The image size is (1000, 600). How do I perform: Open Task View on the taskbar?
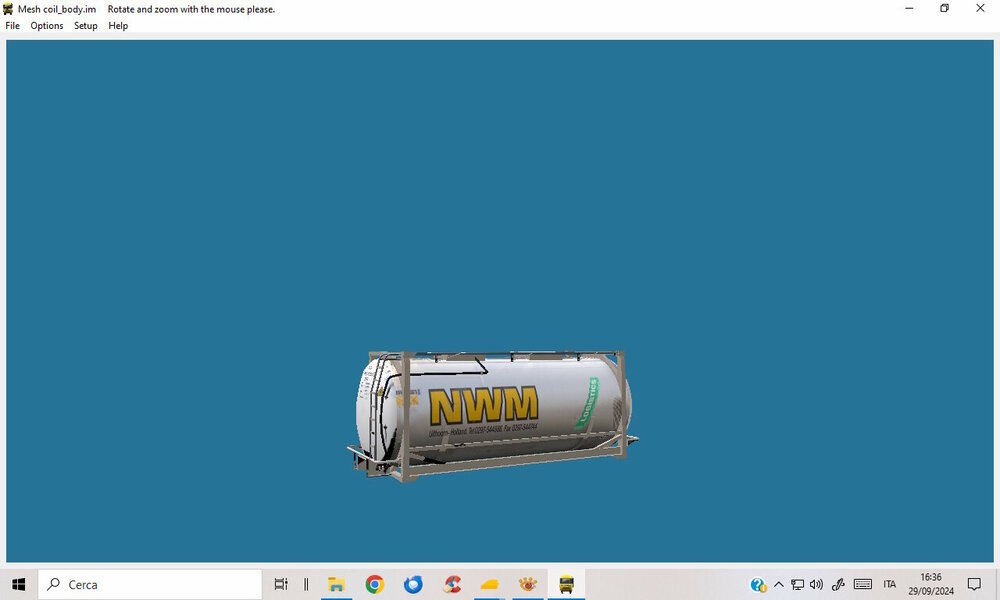(281, 584)
